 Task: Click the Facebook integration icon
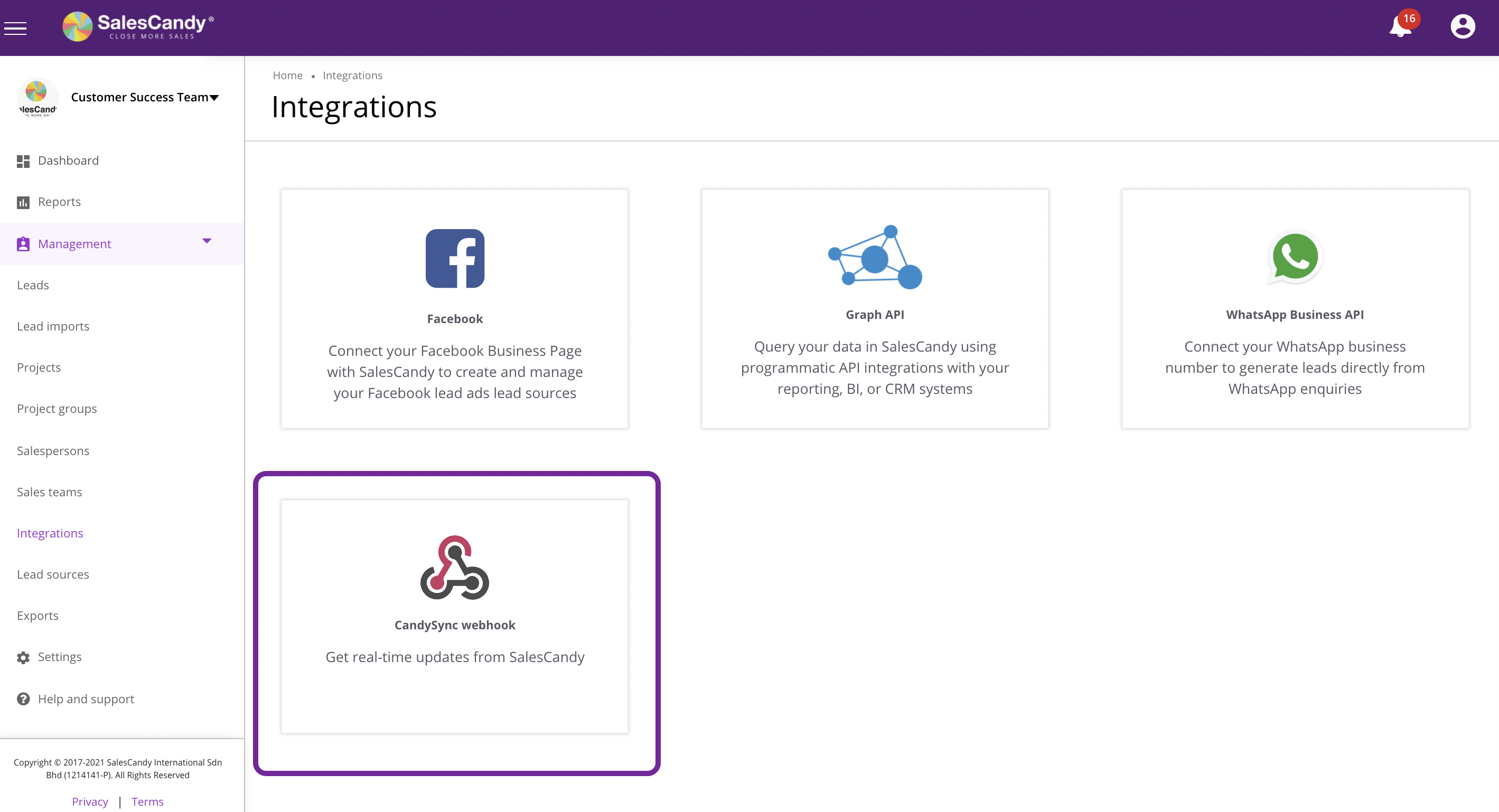[454, 258]
